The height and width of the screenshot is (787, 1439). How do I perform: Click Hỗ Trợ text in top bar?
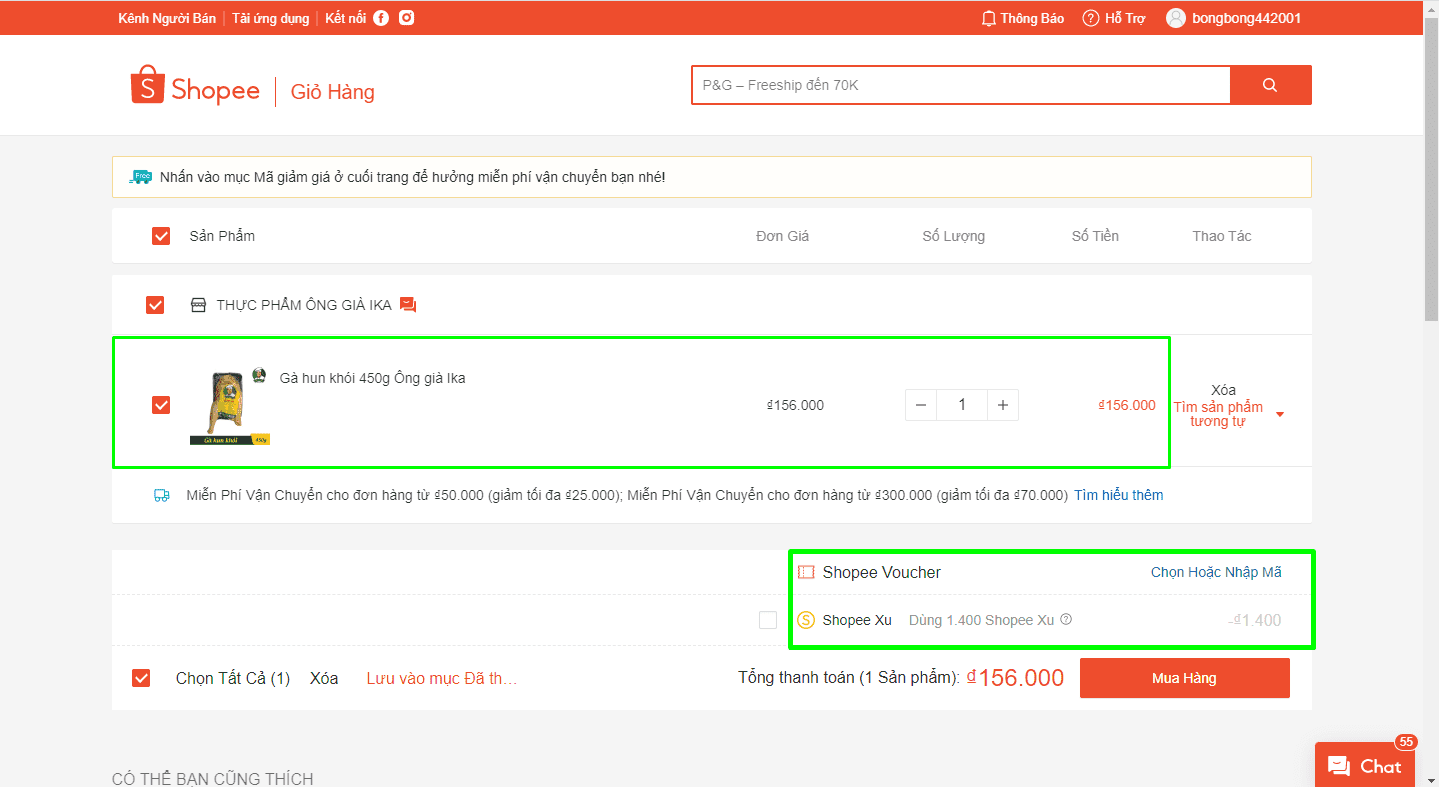pos(1125,18)
